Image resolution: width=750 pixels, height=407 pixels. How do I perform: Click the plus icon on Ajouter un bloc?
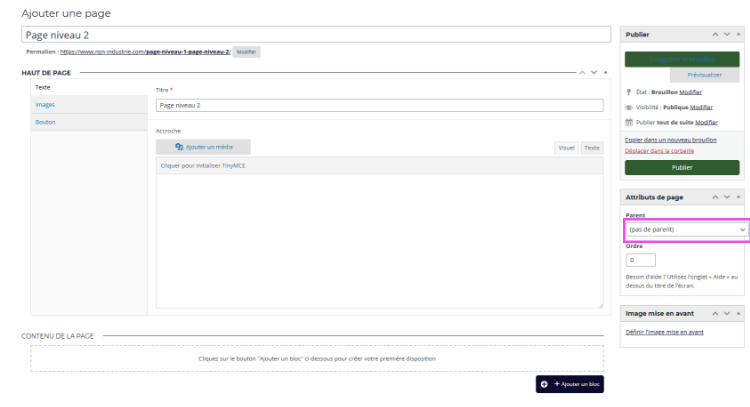[544, 384]
